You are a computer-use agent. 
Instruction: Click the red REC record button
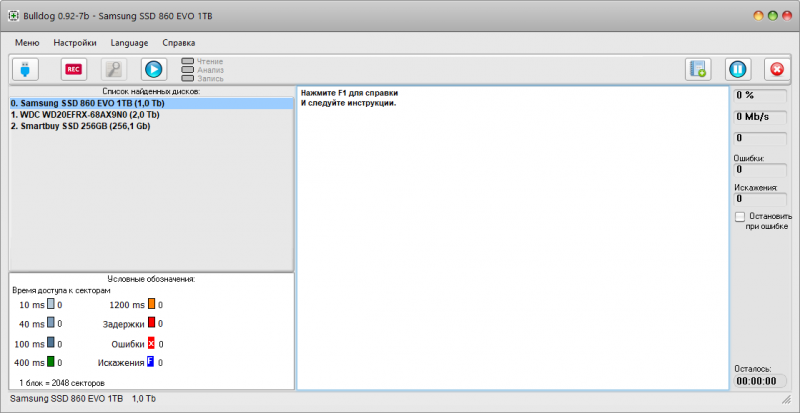(73, 69)
